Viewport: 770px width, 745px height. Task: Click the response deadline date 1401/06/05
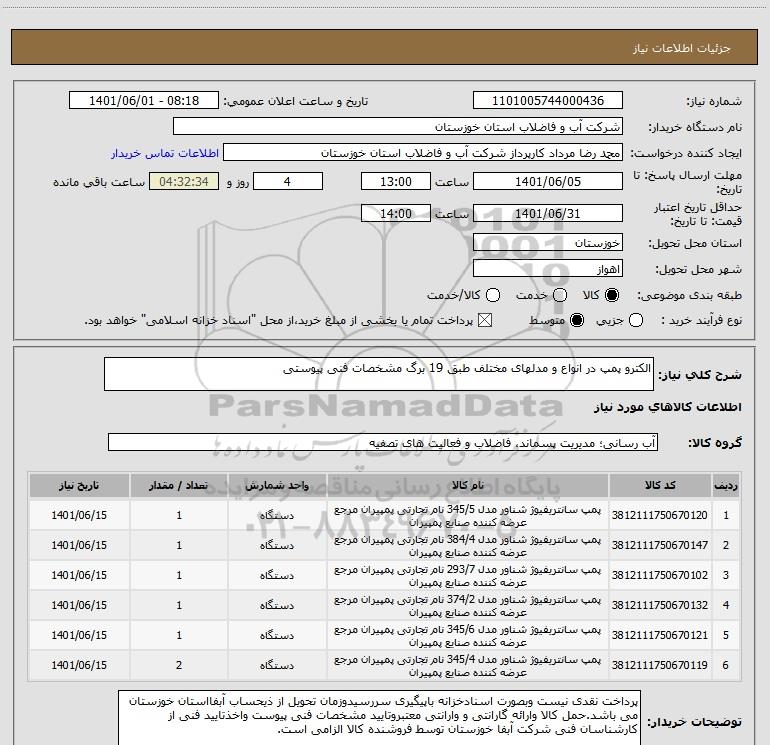tap(548, 181)
